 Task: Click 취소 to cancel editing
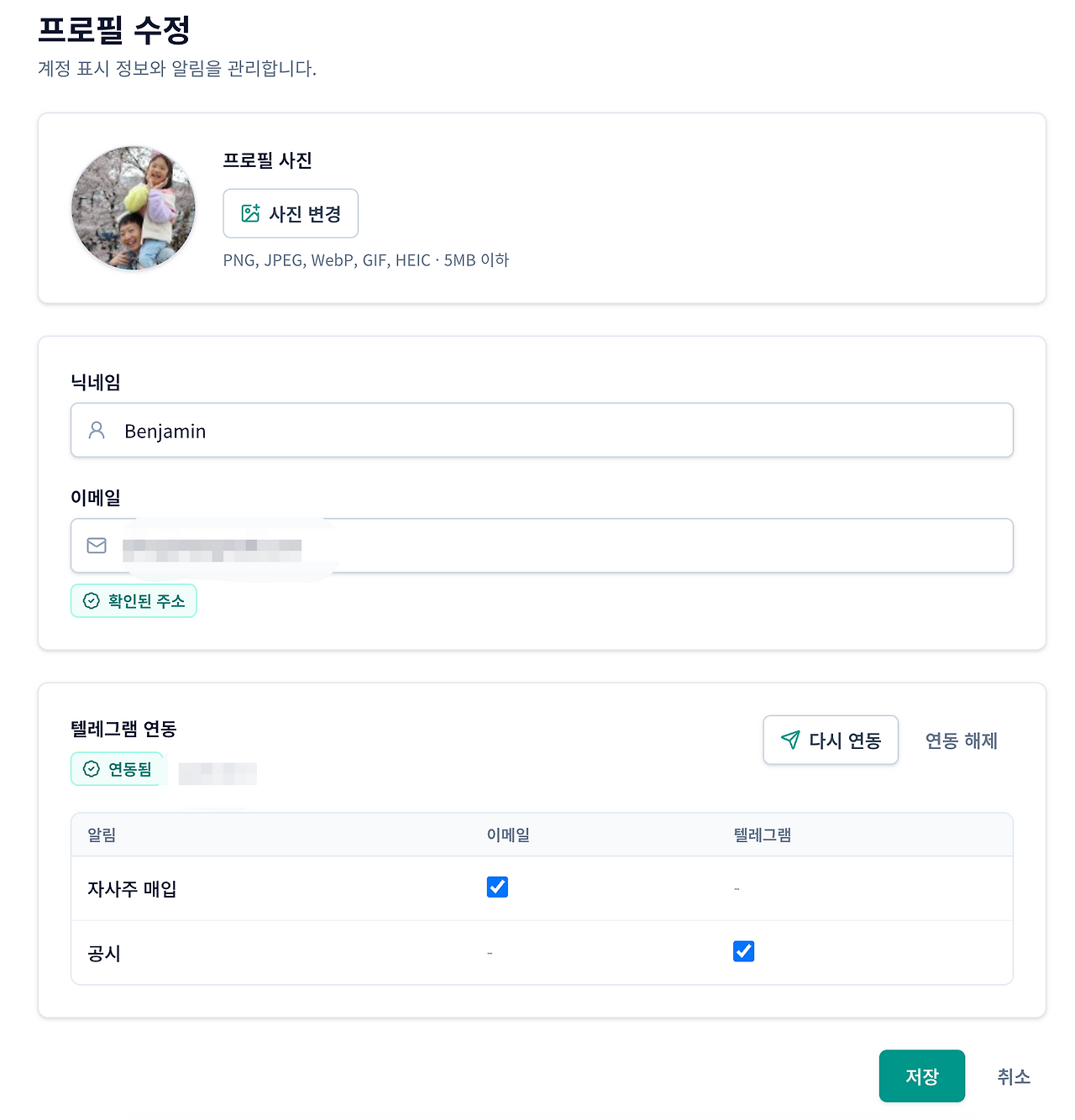(x=1014, y=1076)
